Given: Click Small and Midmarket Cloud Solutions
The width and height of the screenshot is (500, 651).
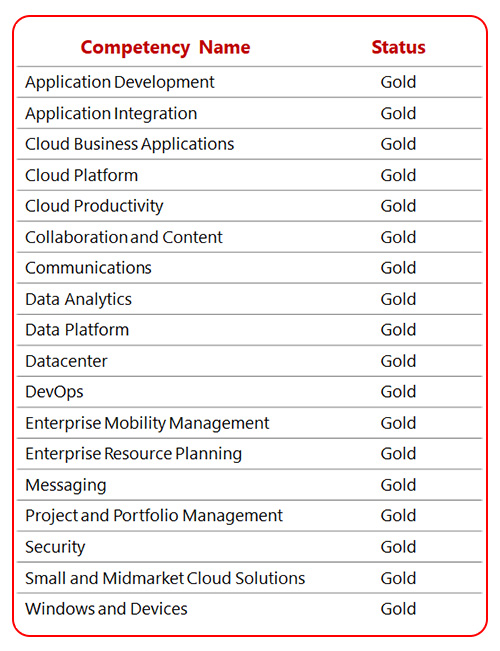Looking at the screenshot, I should pyautogui.click(x=165, y=578).
